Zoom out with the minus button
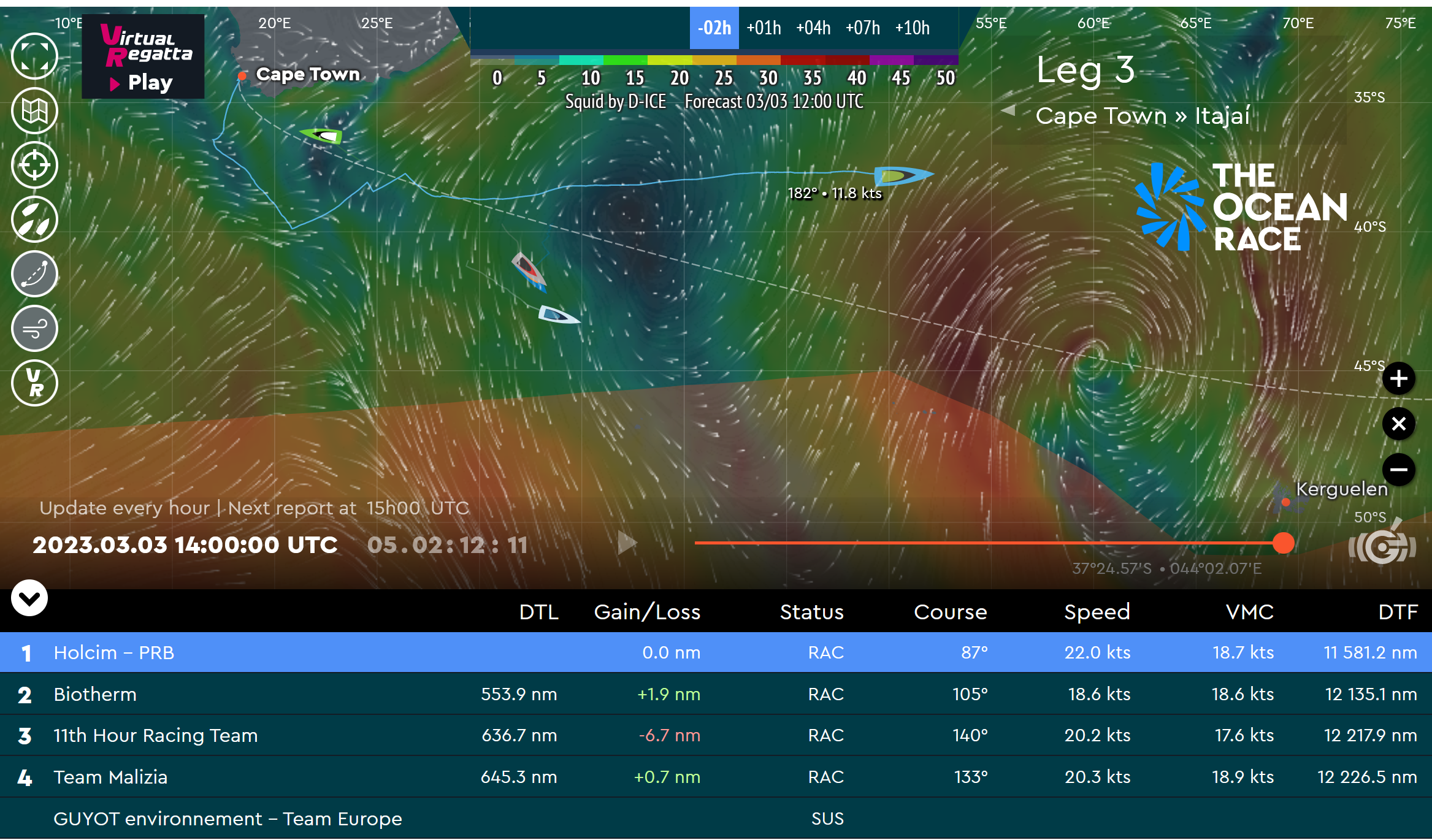The width and height of the screenshot is (1432, 840). (1399, 470)
